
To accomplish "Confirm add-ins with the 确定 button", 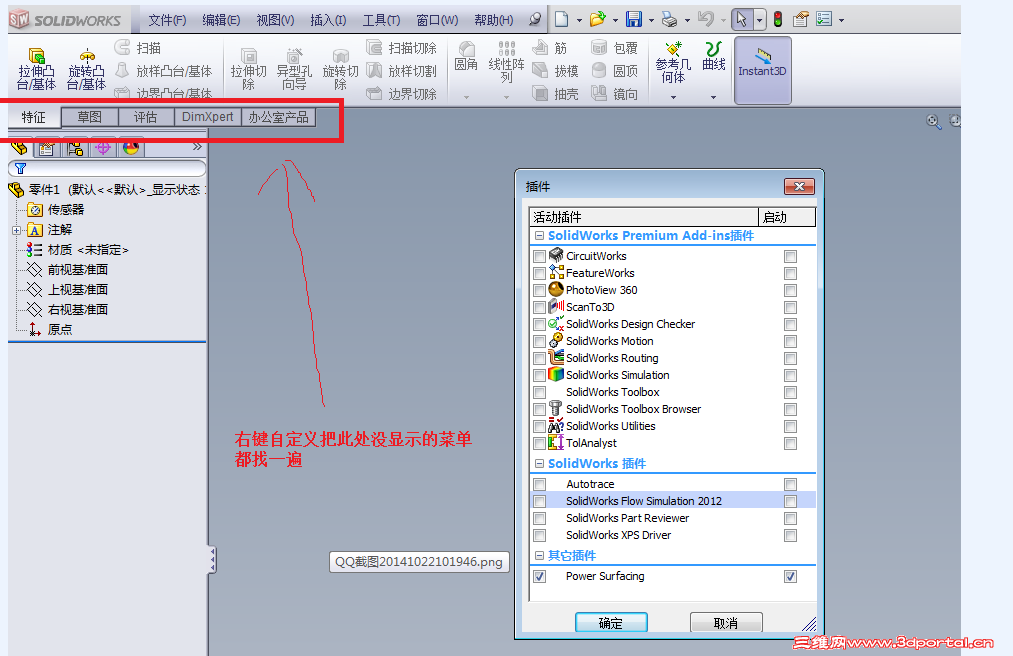I will pyautogui.click(x=611, y=623).
